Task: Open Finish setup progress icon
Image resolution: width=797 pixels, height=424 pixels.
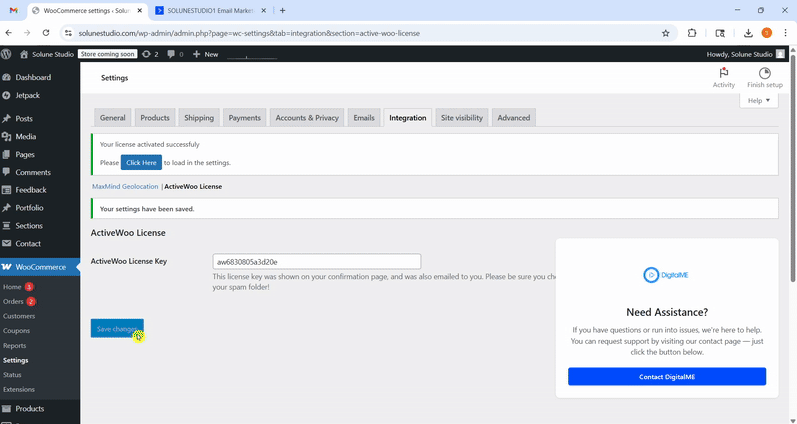Action: pos(764,78)
